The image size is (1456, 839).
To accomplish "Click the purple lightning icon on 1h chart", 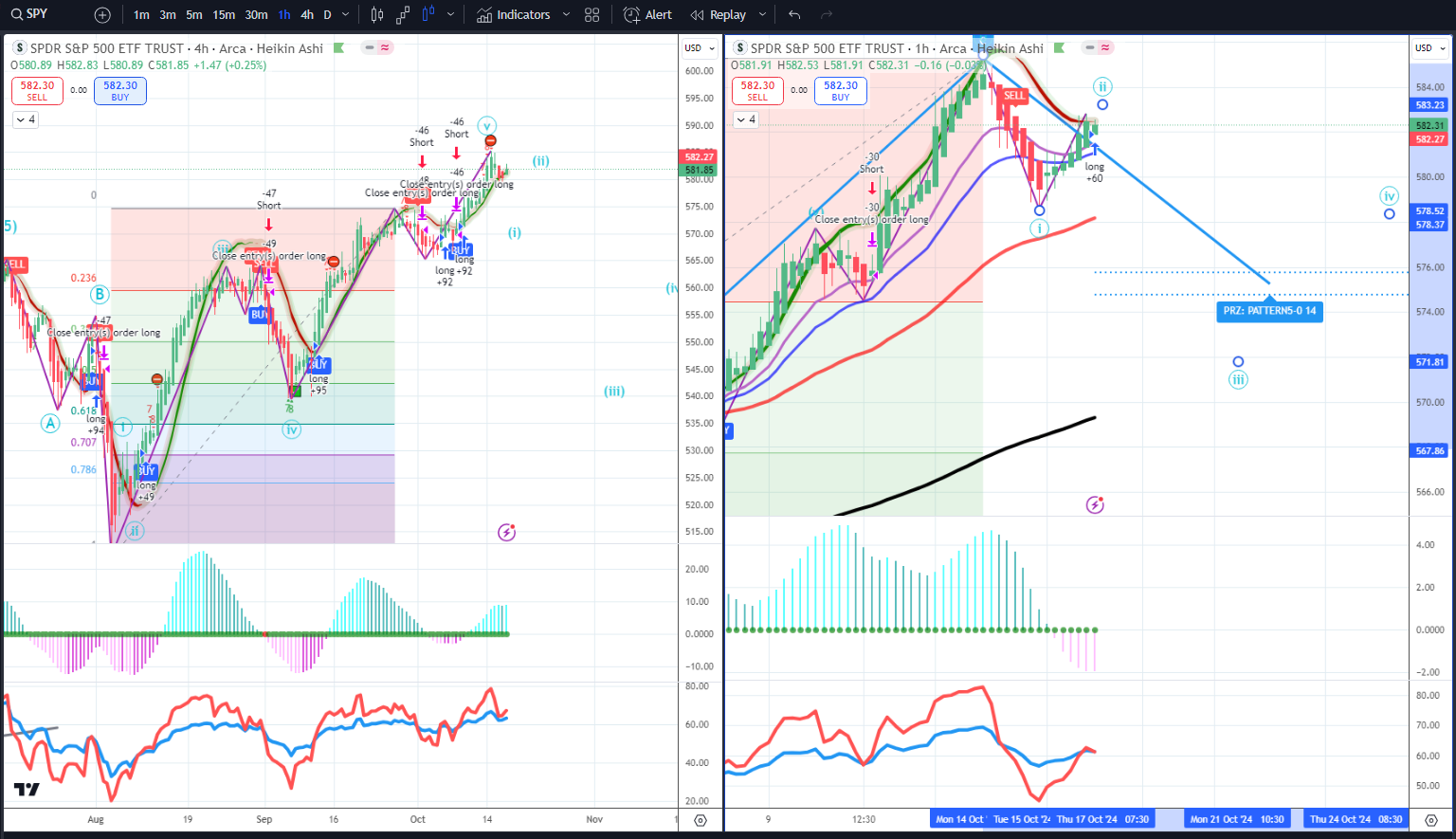I will (1095, 504).
